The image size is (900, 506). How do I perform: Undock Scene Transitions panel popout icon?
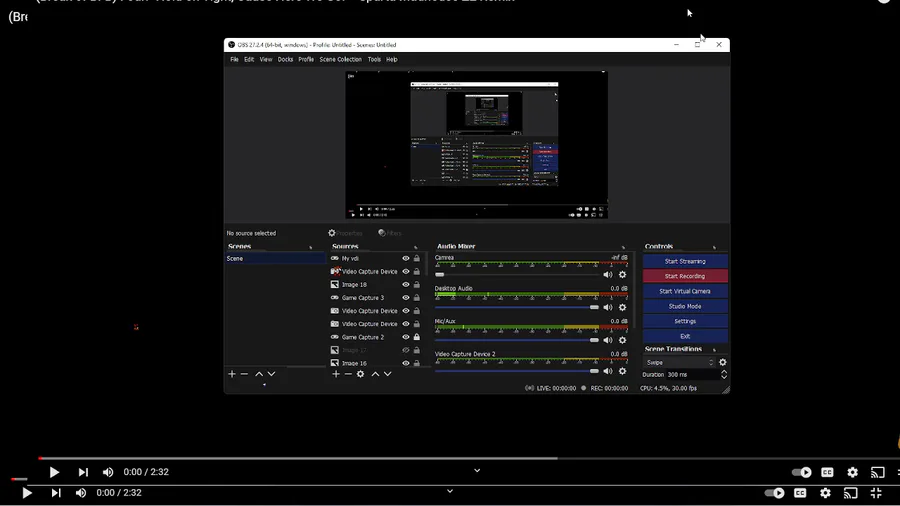coord(714,349)
